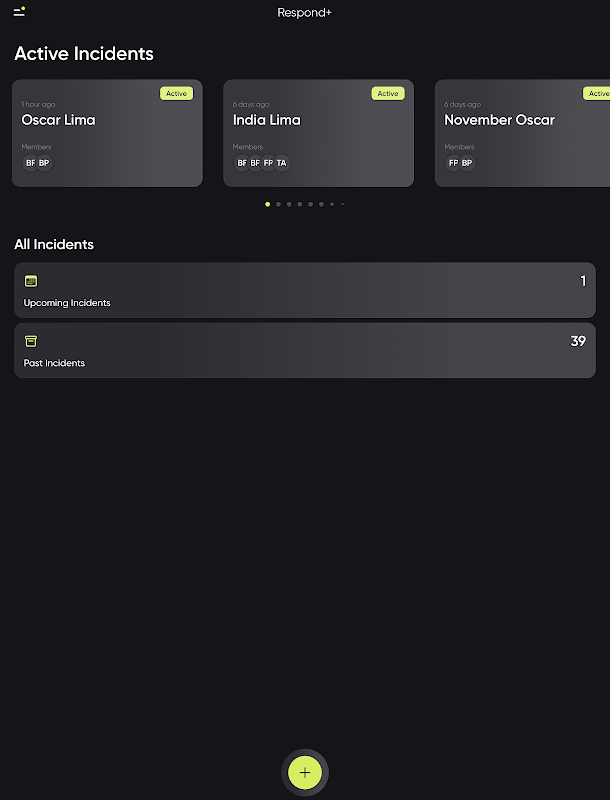Image resolution: width=610 pixels, height=800 pixels.
Task: Click Active badge on India Lima card
Action: coord(388,93)
